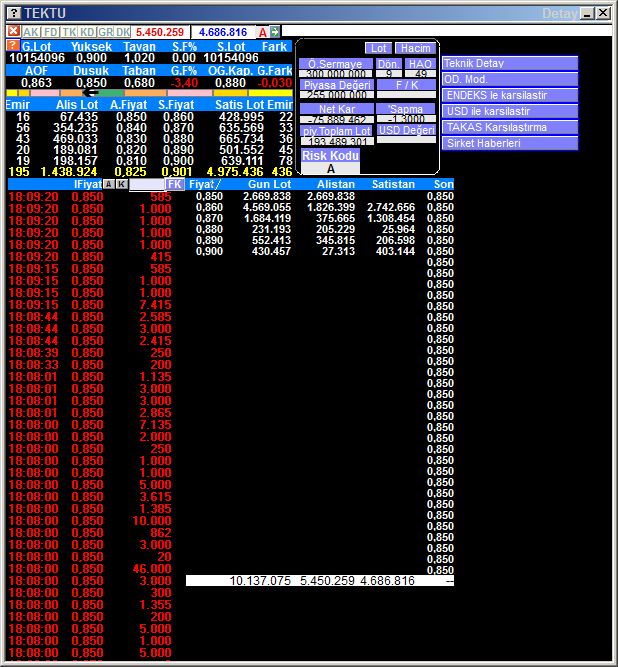Click the Net Kar label
Image resolution: width=618 pixels, height=667 pixels.
[337, 109]
